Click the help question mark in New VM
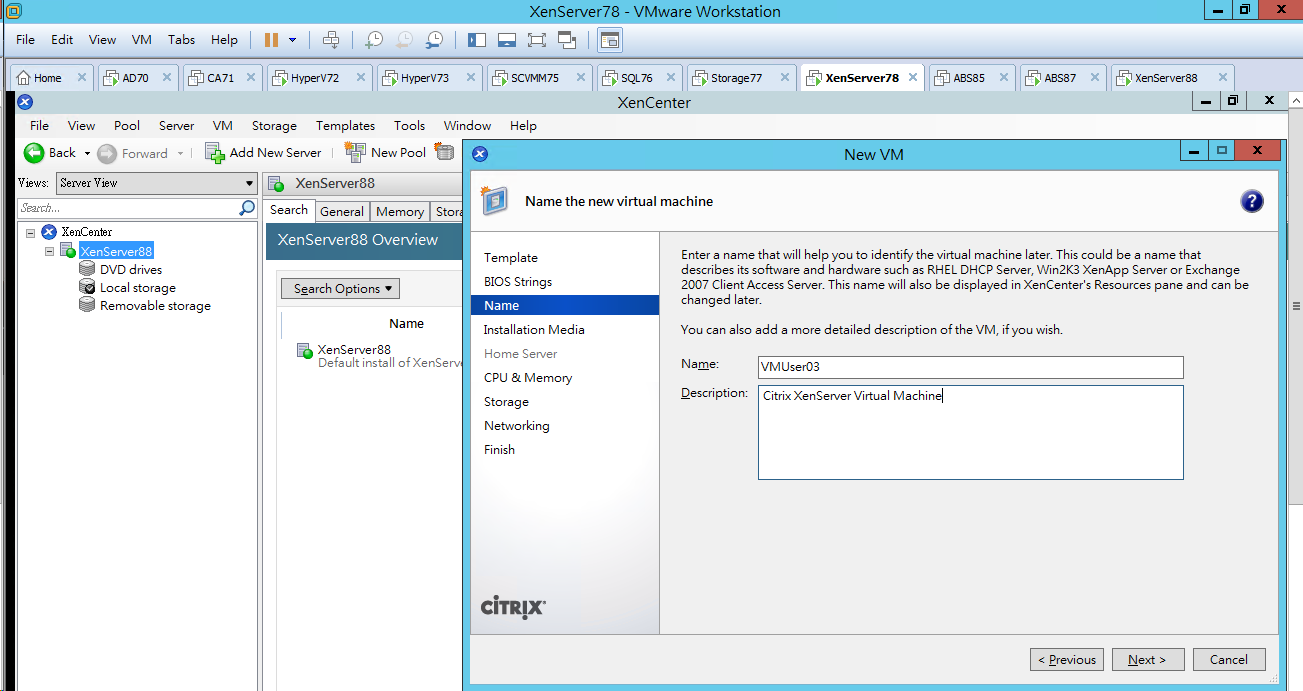Image resolution: width=1303 pixels, height=691 pixels. click(x=1251, y=201)
